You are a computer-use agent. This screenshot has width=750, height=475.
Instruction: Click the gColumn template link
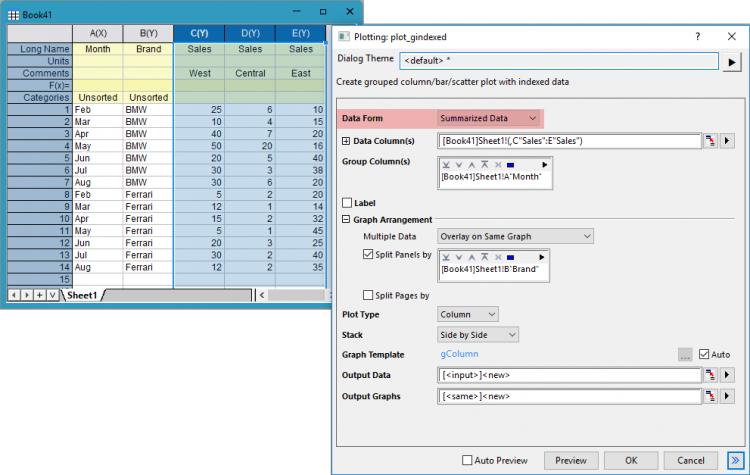[x=459, y=354]
